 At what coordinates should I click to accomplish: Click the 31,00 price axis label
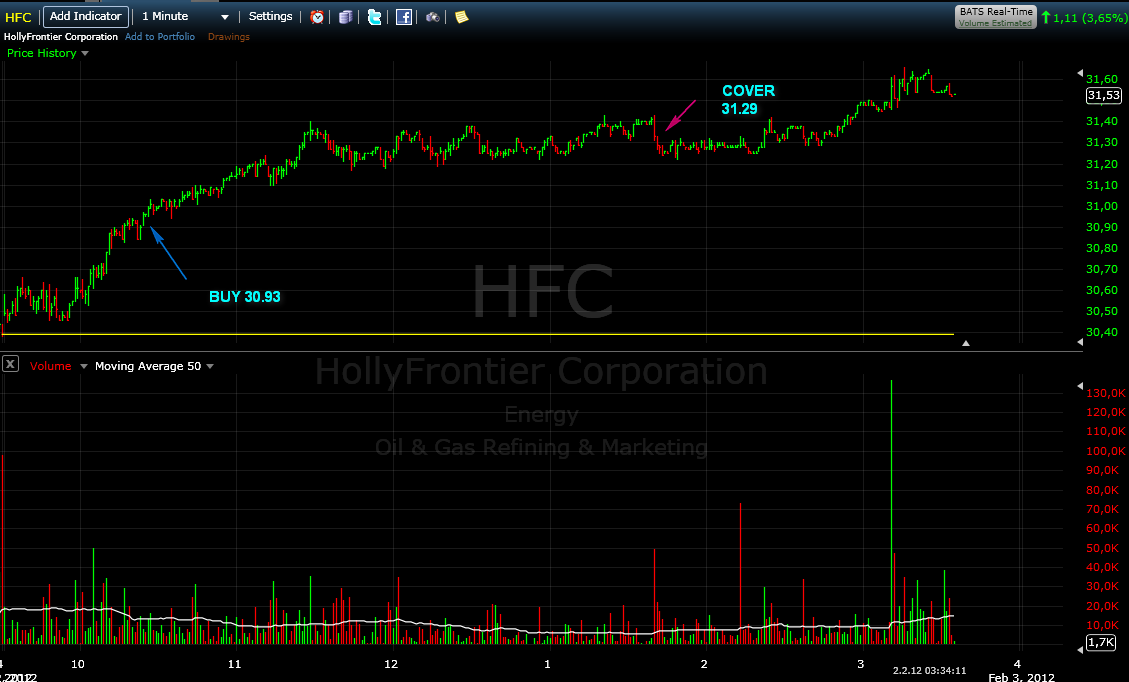click(x=1102, y=206)
